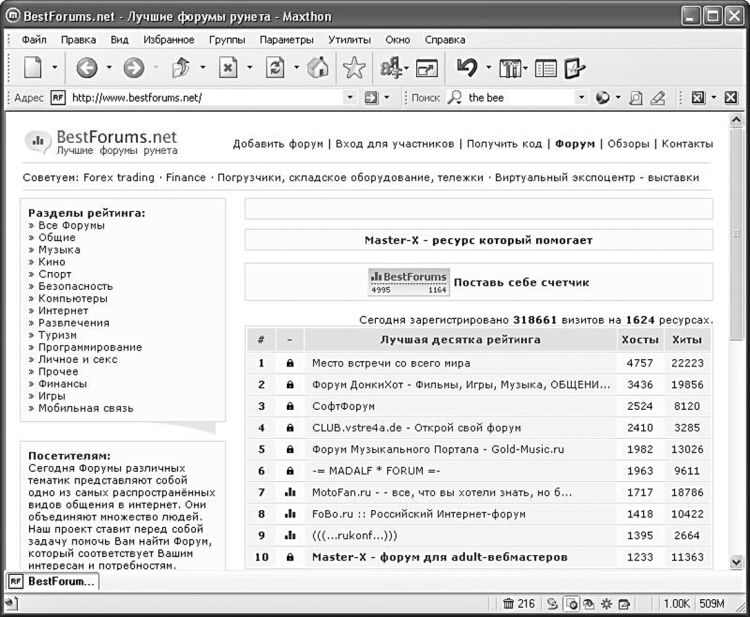Open Back button history dropdown
Viewport: 750px width, 617px height.
tap(109, 67)
